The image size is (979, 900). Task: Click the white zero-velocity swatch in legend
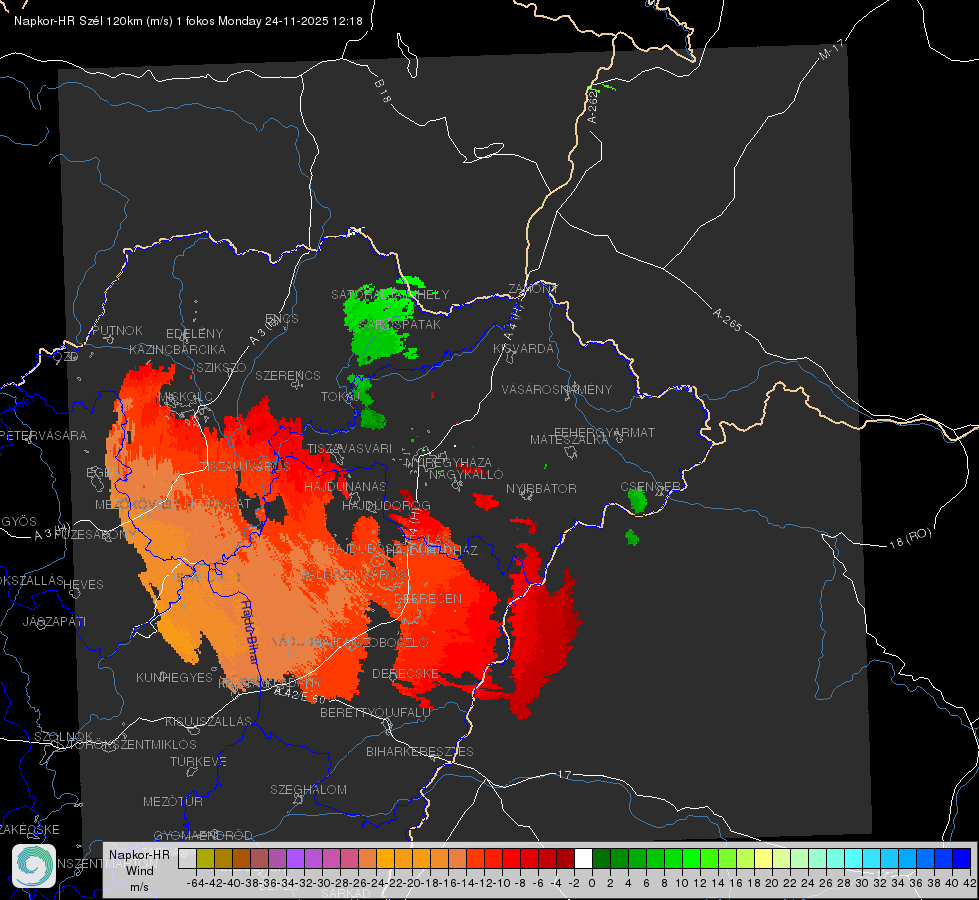(583, 858)
